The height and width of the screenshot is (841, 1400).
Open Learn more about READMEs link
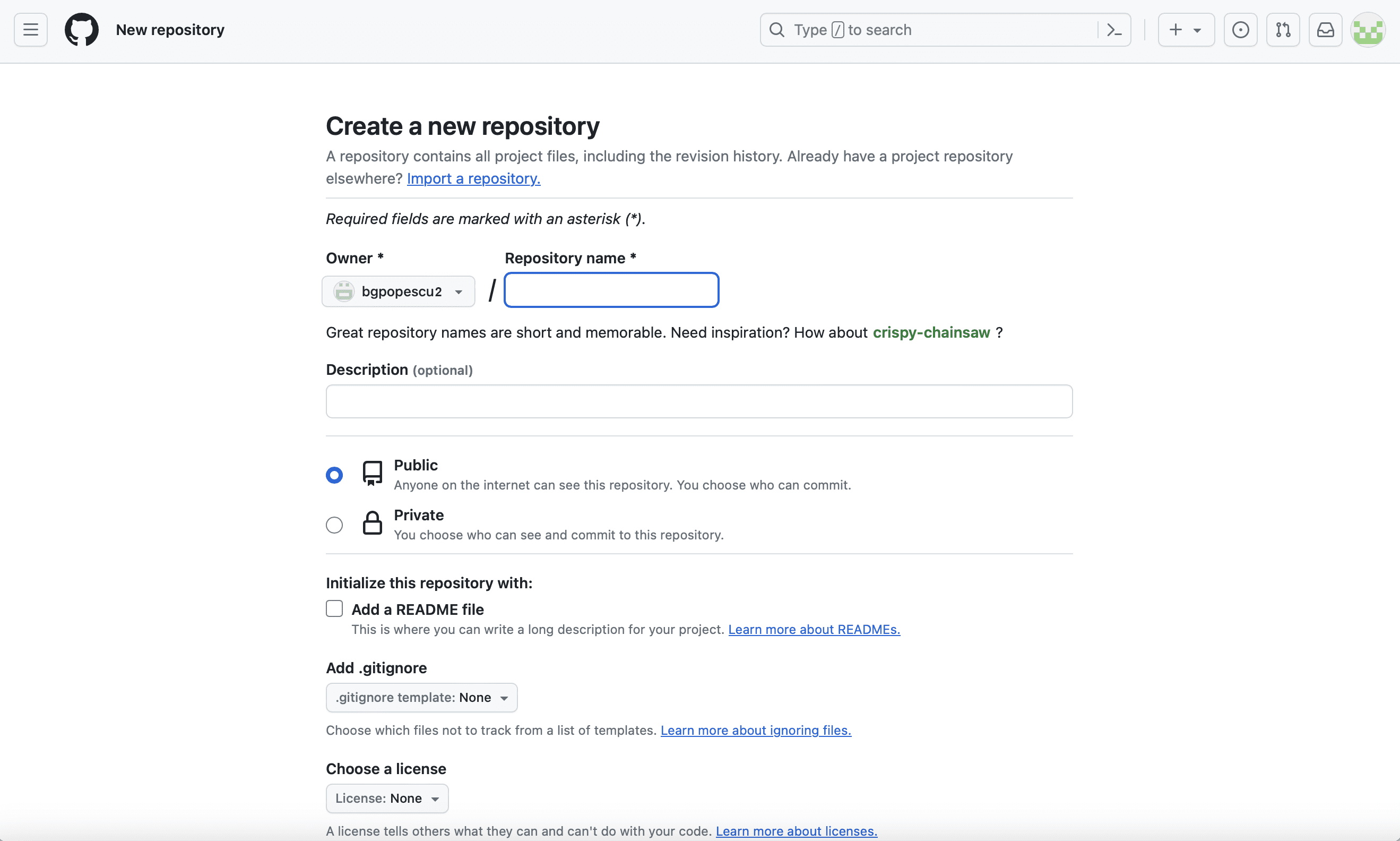tap(814, 629)
